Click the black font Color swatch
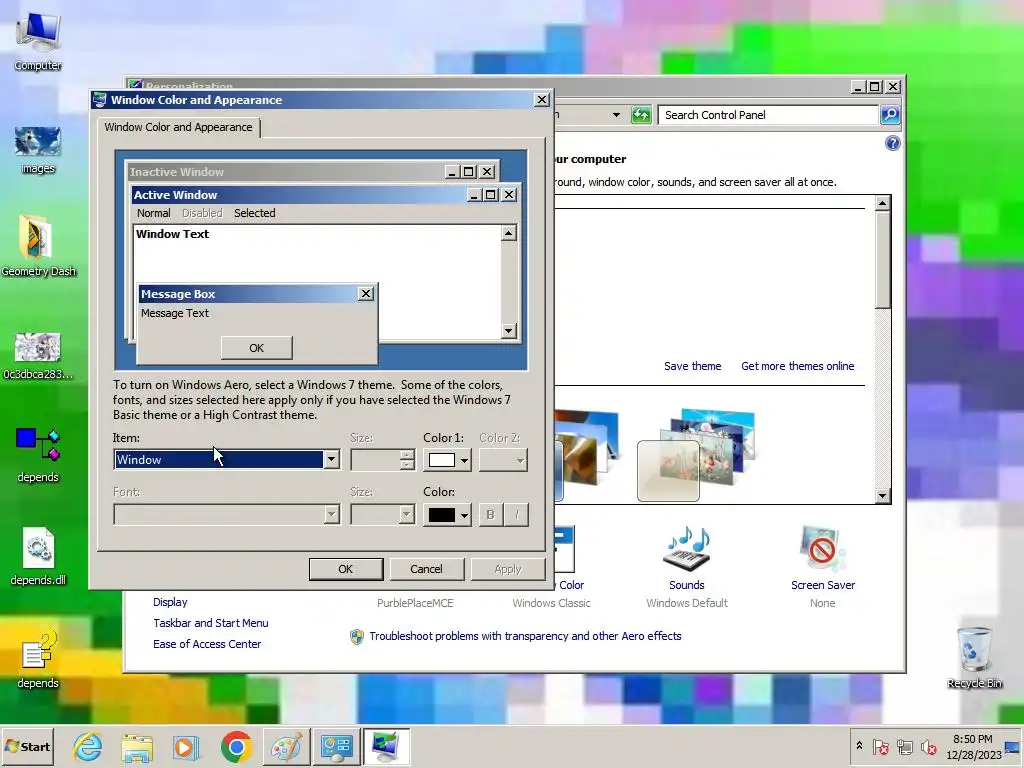The height and width of the screenshot is (768, 1024). (x=441, y=515)
